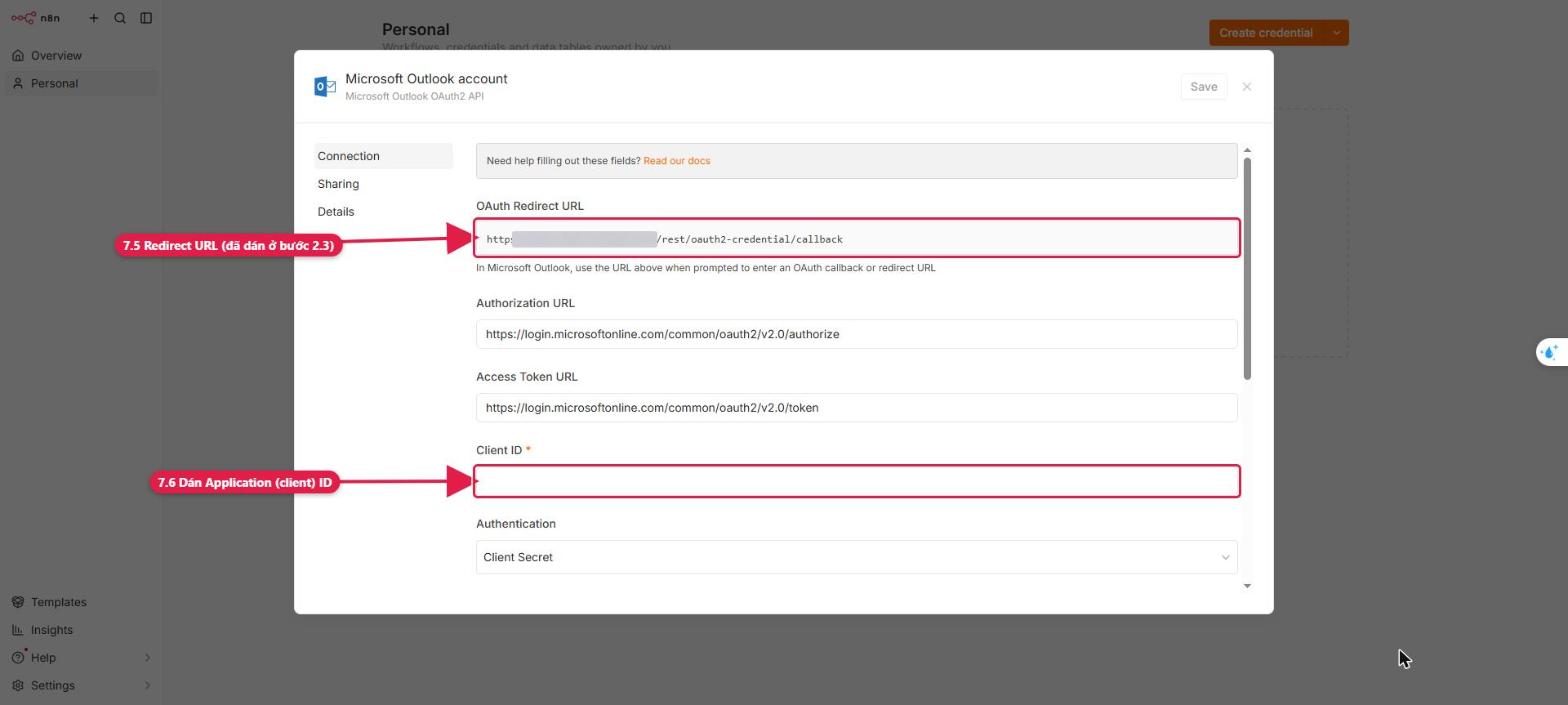Screen dimensions: 1568x705
Task: Open the Overview page in the sidebar
Action: pos(81,56)
